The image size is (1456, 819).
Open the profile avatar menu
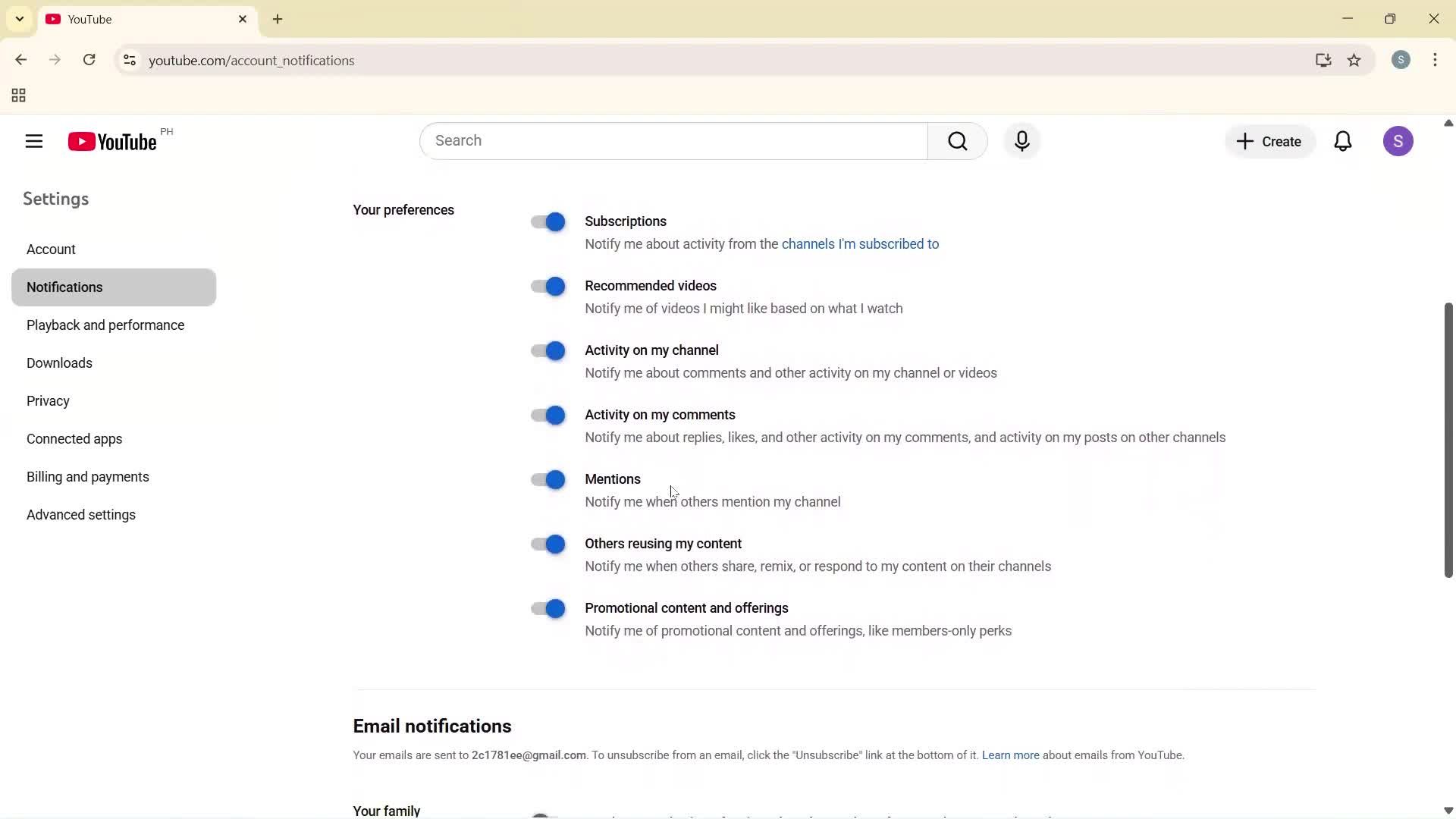[x=1398, y=141]
